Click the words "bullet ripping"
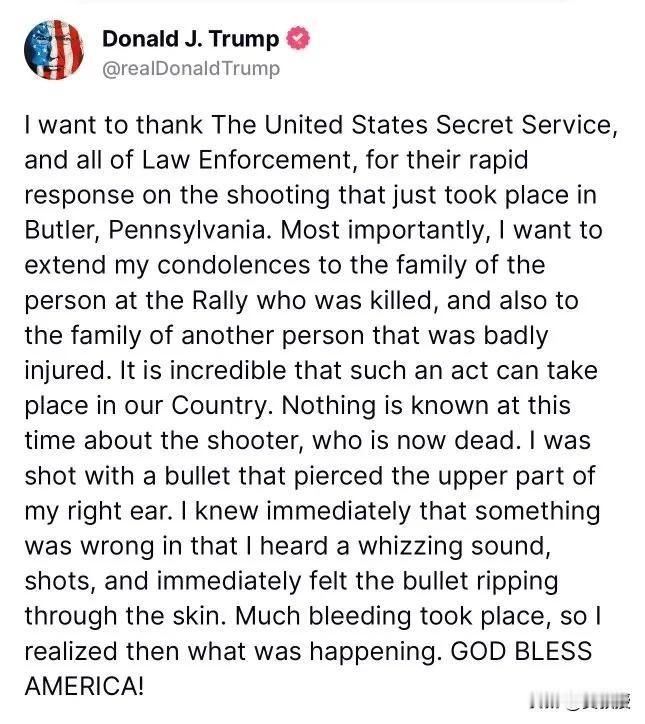 point(480,582)
